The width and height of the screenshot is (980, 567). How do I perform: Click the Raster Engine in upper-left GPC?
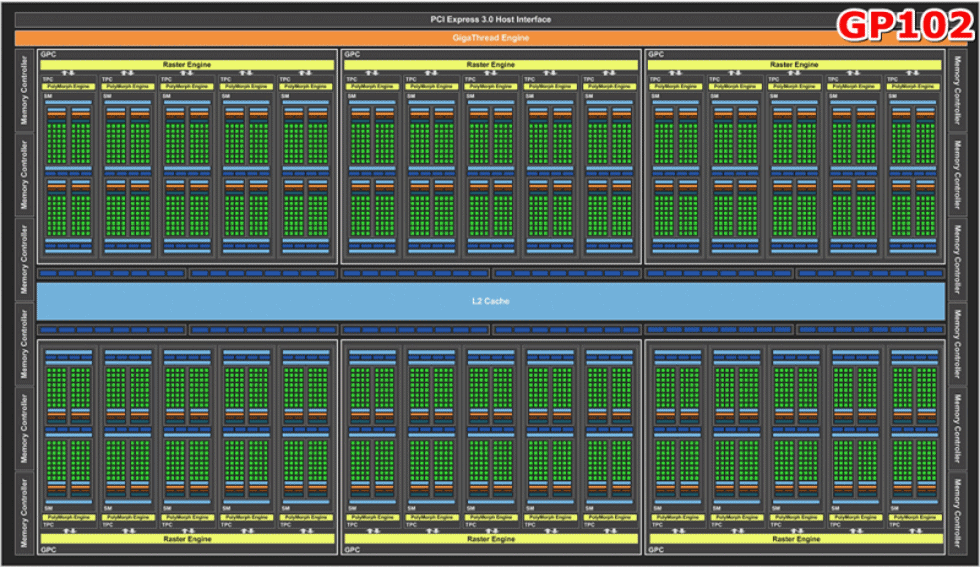click(x=186, y=65)
